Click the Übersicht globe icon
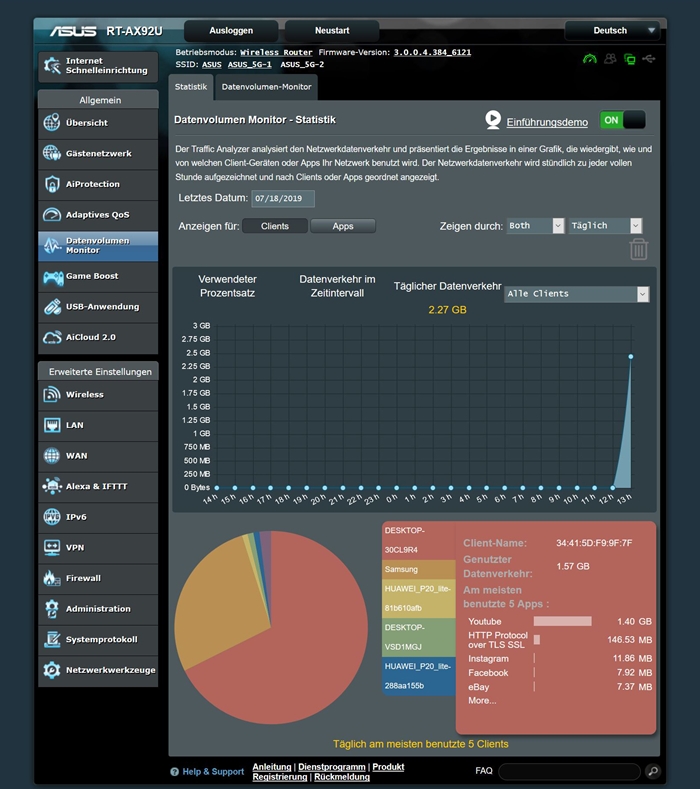This screenshot has width=700, height=789. (x=52, y=122)
